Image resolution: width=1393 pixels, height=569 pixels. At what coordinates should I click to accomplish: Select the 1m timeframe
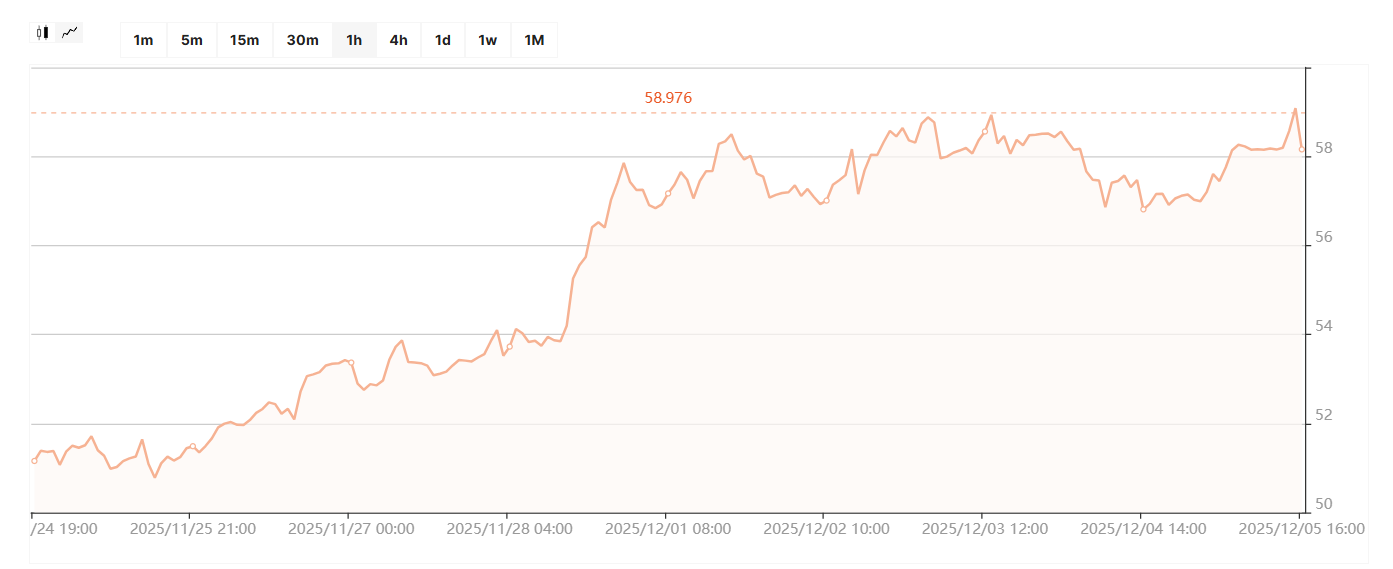pos(143,40)
